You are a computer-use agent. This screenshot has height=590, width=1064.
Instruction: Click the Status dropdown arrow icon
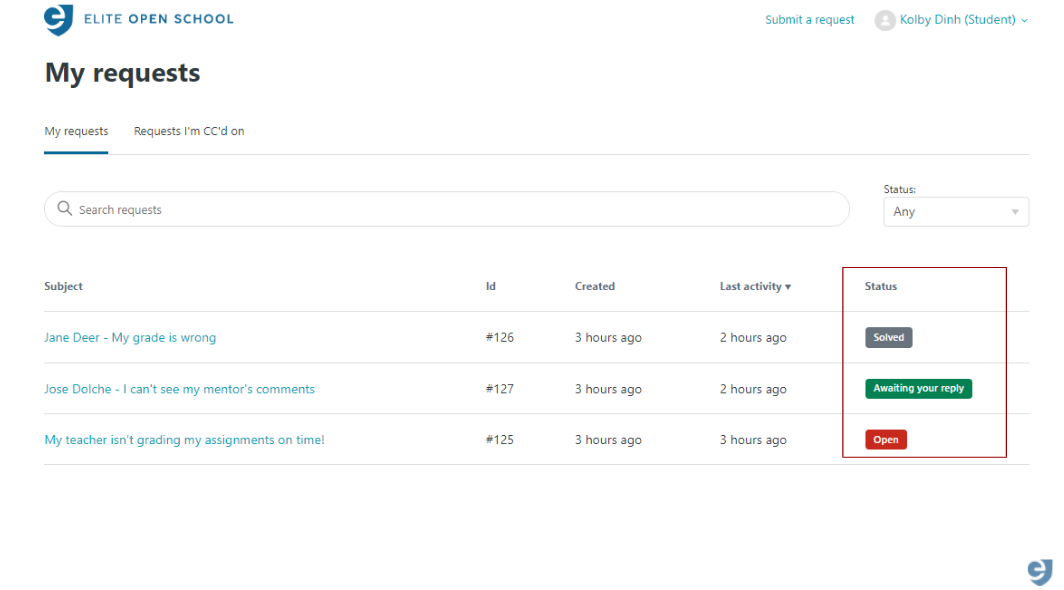pyautogui.click(x=1017, y=211)
